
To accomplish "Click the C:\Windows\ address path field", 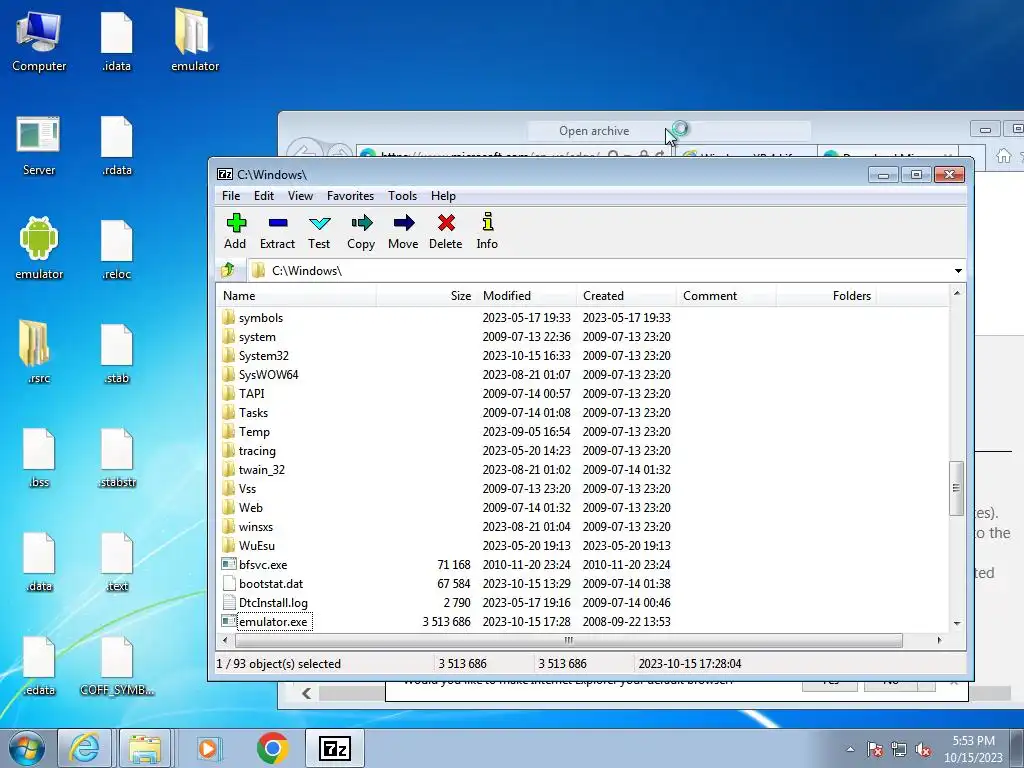I will 598,270.
